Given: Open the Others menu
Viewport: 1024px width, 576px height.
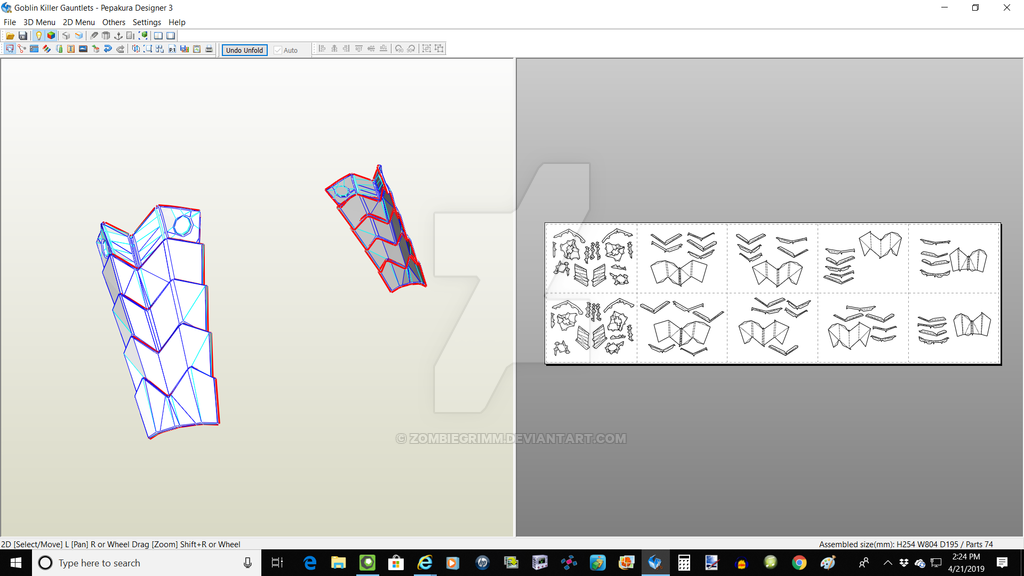Looking at the screenshot, I should tap(114, 22).
